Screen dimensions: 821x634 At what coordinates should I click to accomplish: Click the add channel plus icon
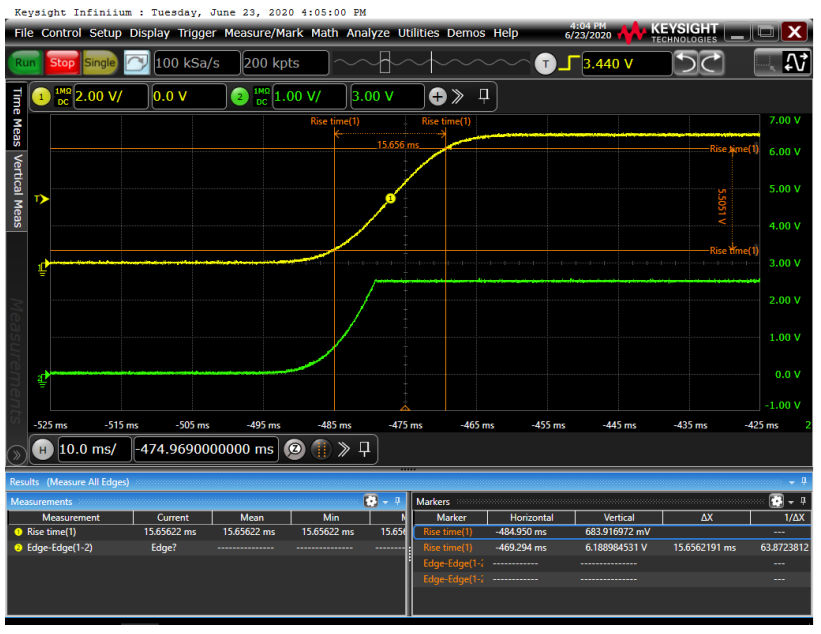[437, 97]
